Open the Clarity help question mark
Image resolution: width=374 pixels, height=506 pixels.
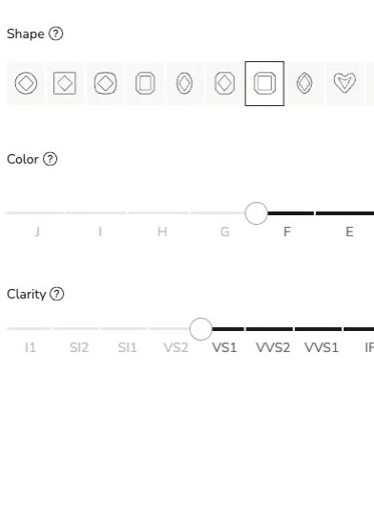coord(57,294)
